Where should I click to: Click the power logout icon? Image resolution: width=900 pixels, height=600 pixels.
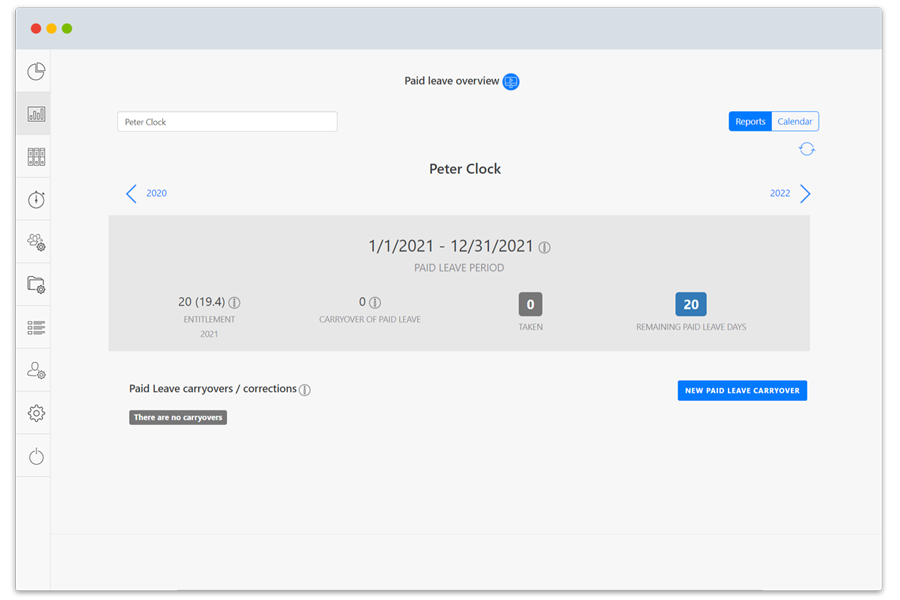click(36, 456)
